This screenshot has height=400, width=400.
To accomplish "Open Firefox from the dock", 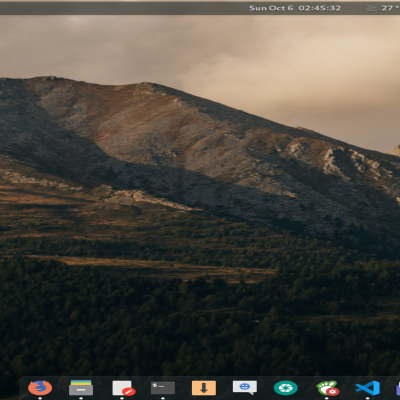I will [x=40, y=388].
